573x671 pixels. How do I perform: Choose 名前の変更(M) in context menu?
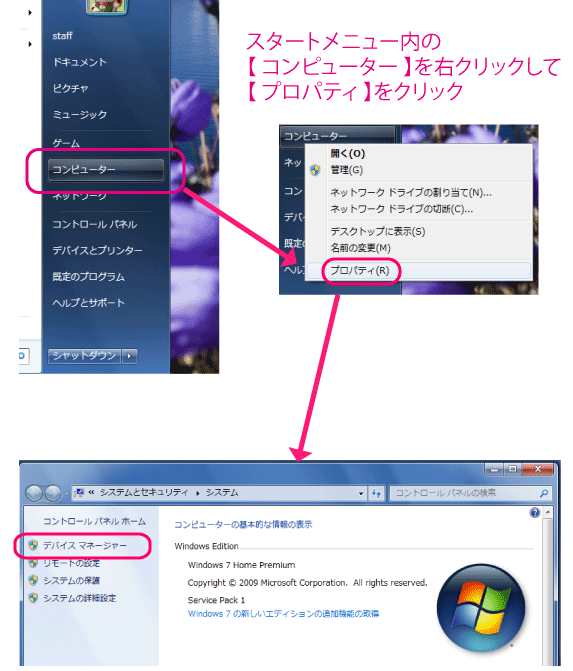coord(360,248)
